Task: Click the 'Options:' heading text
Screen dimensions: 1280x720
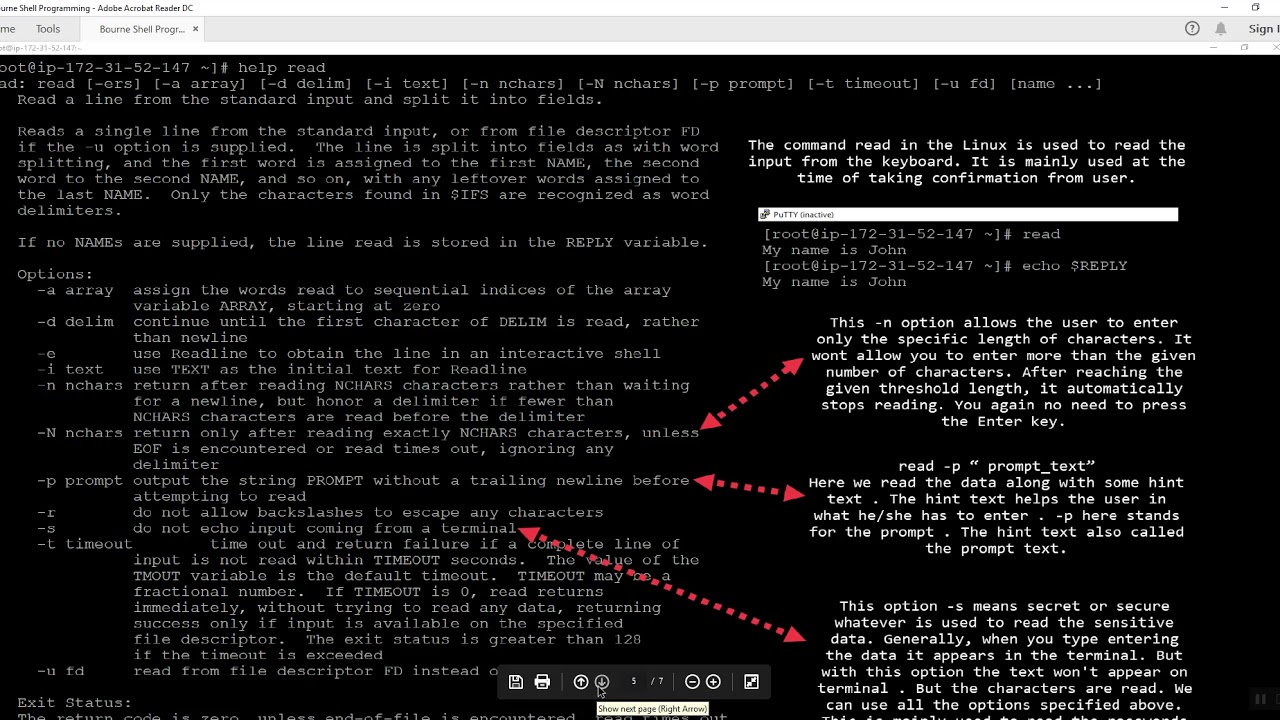Action: tap(55, 274)
